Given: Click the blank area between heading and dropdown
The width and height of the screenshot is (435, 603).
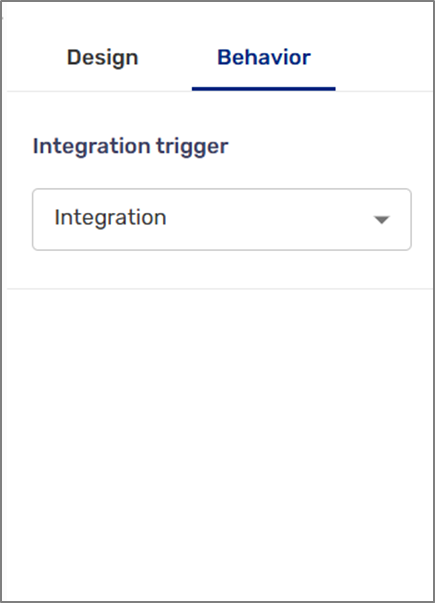Looking at the screenshot, I should pyautogui.click(x=222, y=173).
